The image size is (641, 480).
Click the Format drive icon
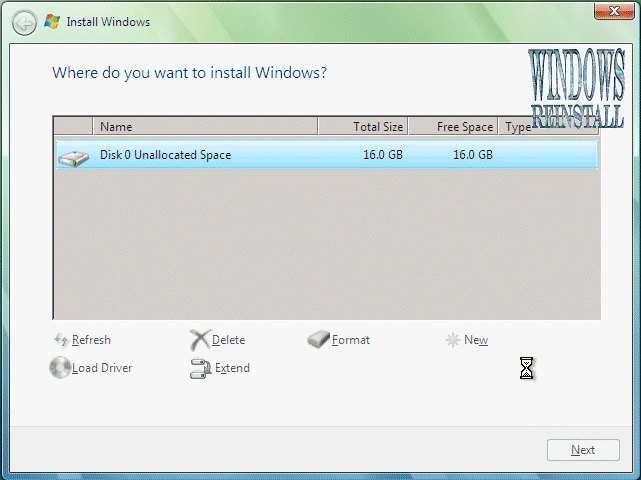click(x=318, y=340)
